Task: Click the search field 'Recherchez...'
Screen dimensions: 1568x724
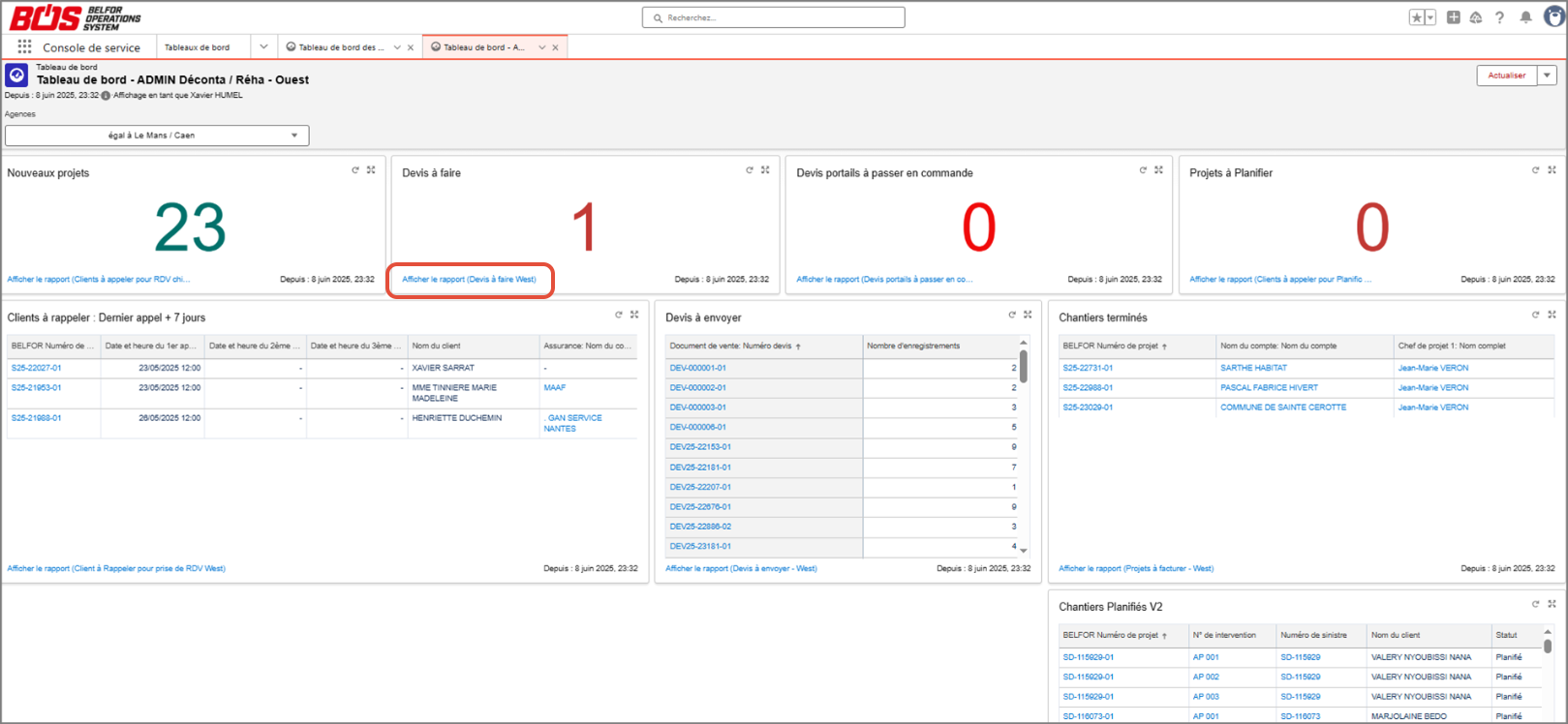Action: [x=773, y=17]
